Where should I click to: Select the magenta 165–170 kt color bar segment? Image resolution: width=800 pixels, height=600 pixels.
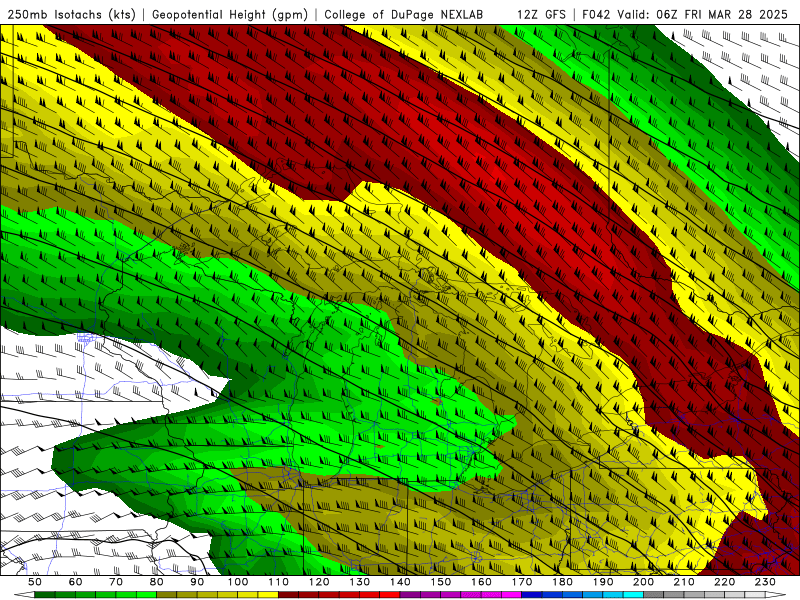(512, 595)
